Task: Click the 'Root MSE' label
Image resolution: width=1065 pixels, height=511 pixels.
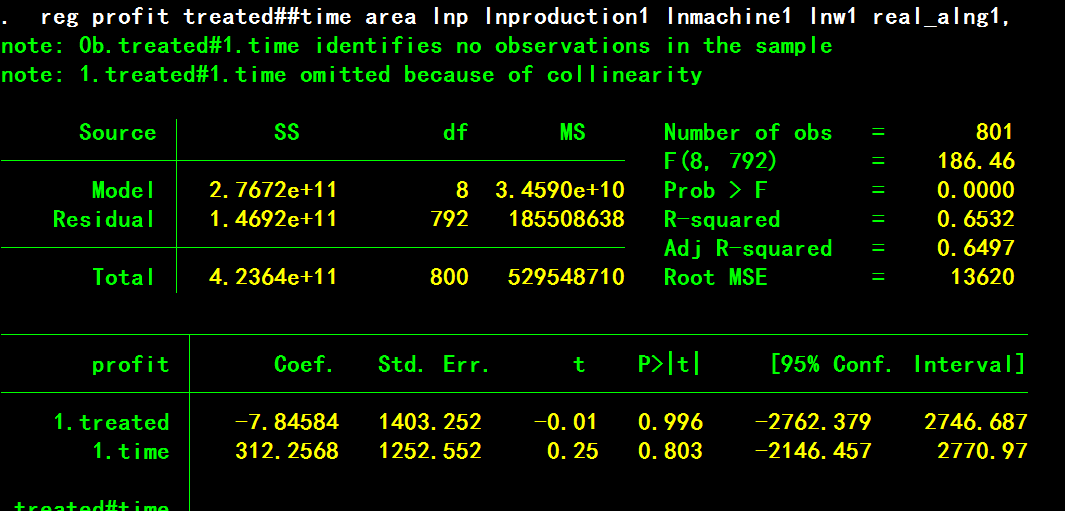Action: [x=715, y=277]
